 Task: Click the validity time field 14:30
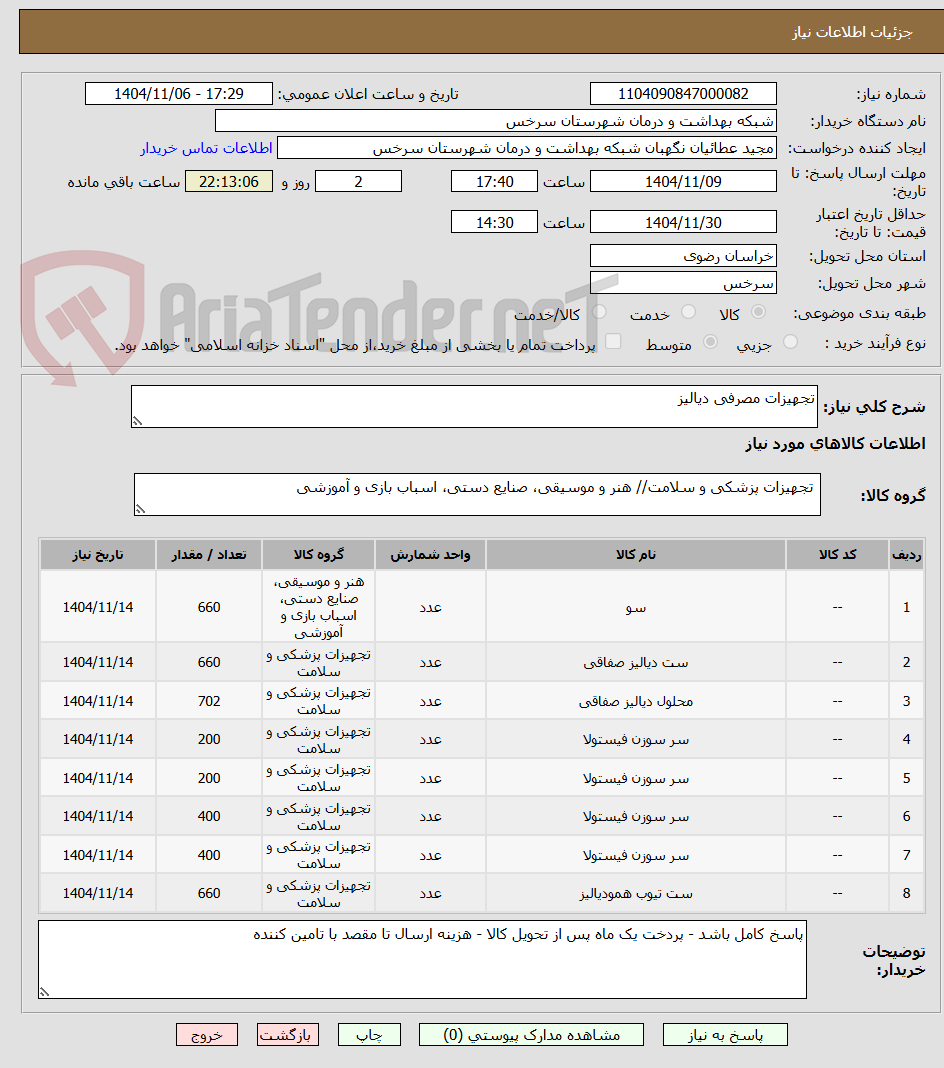pos(494,222)
